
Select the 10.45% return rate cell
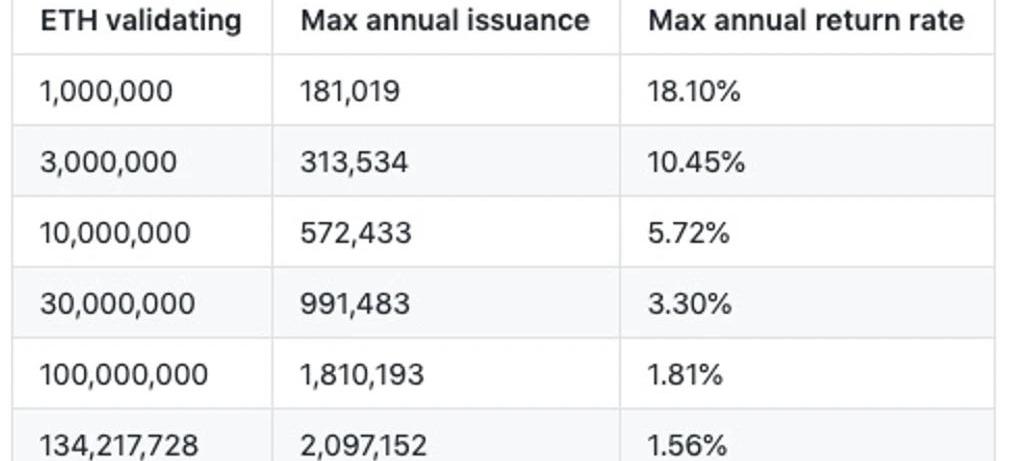point(696,162)
